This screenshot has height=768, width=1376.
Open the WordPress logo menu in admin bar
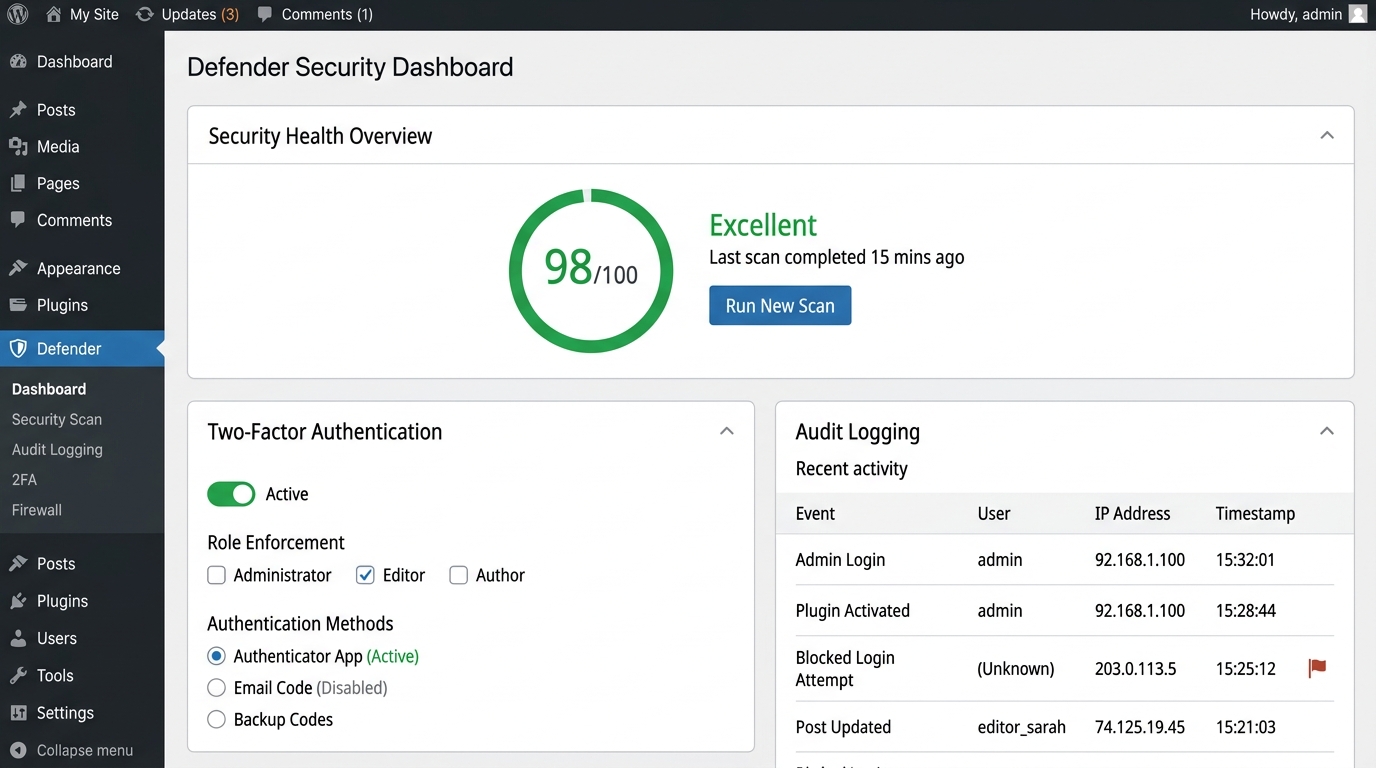tap(17, 15)
